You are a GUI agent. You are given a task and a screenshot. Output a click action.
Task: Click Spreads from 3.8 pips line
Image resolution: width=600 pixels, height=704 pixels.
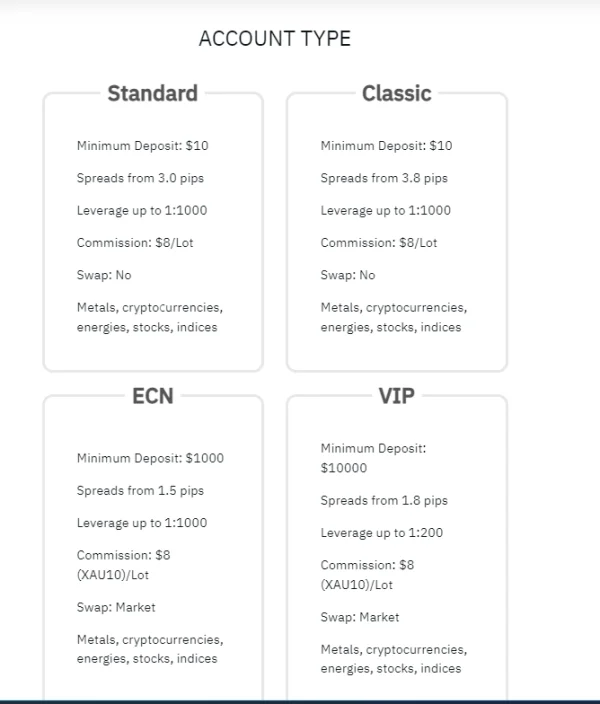coord(384,178)
